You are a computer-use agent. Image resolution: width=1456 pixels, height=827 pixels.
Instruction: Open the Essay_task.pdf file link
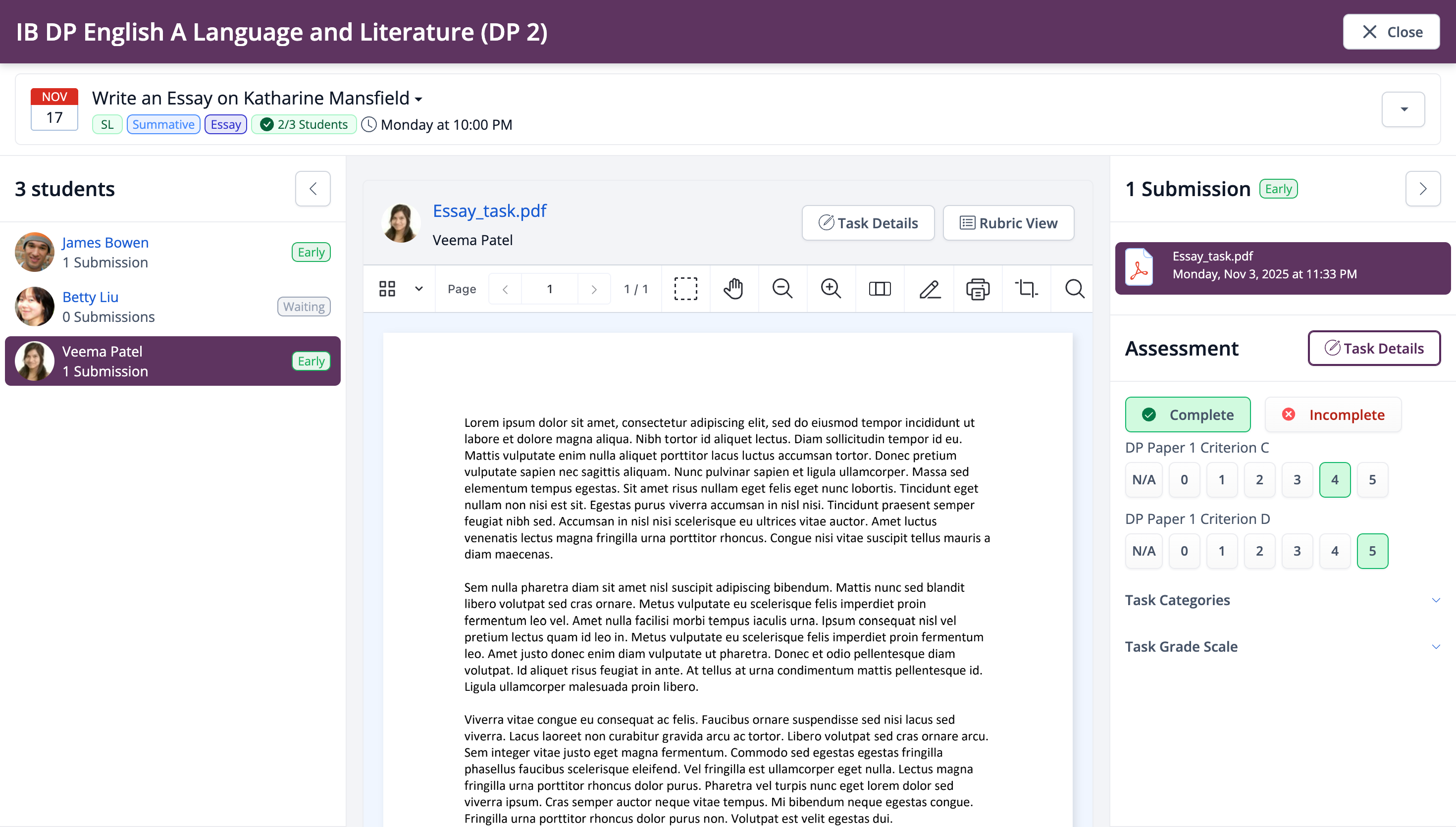pyautogui.click(x=489, y=211)
